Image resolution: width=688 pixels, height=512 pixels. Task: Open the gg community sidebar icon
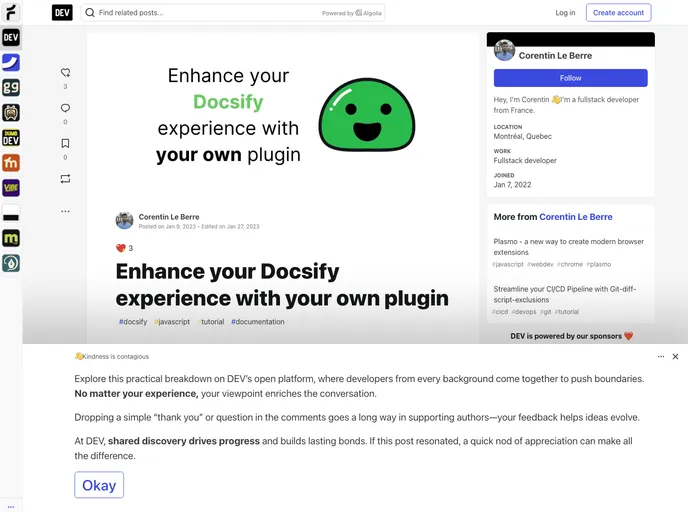coord(11,88)
